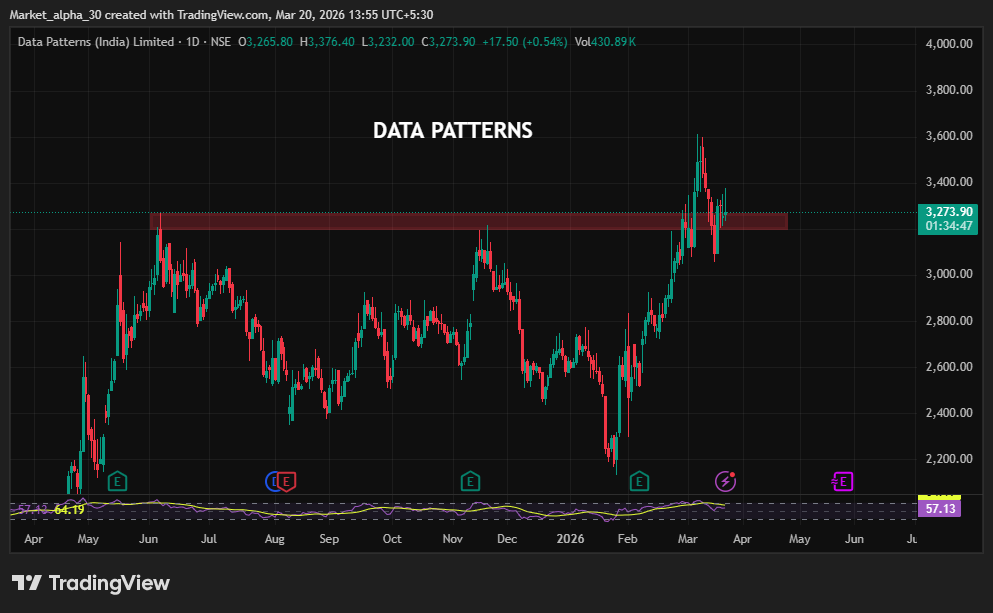The height and width of the screenshot is (613, 993).
Task: Click the yellow RSI value 64.19
Action: coord(70,510)
